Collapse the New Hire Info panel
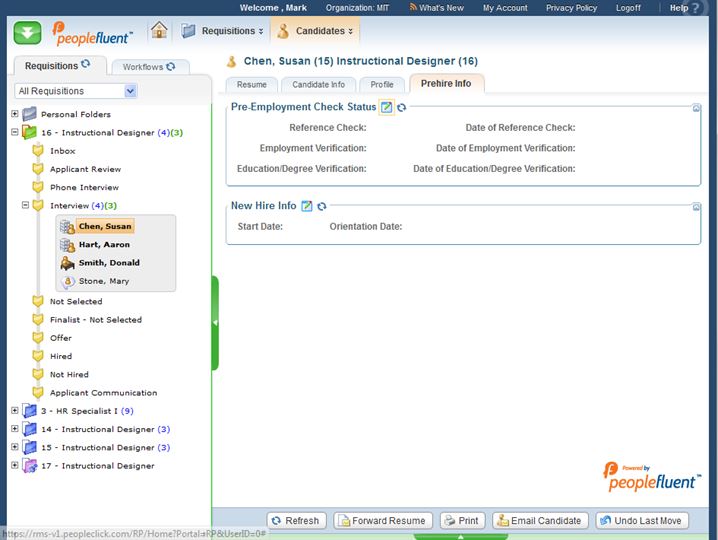 696,207
